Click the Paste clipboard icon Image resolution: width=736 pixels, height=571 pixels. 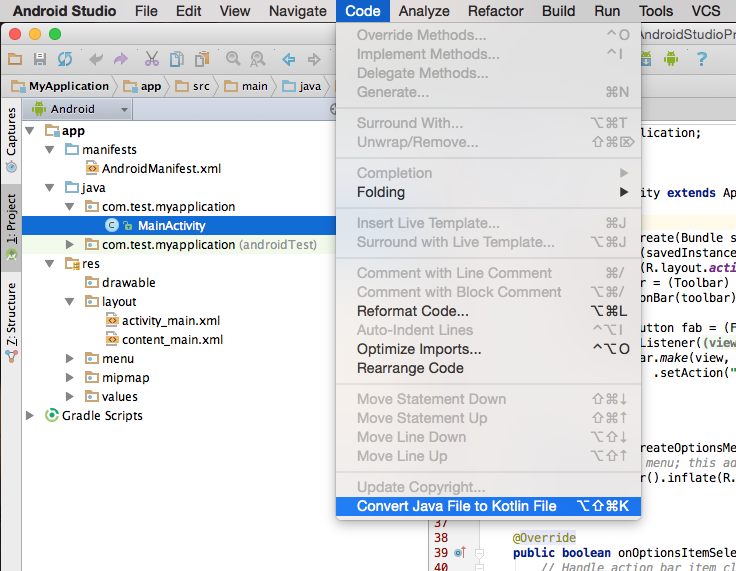point(202,59)
